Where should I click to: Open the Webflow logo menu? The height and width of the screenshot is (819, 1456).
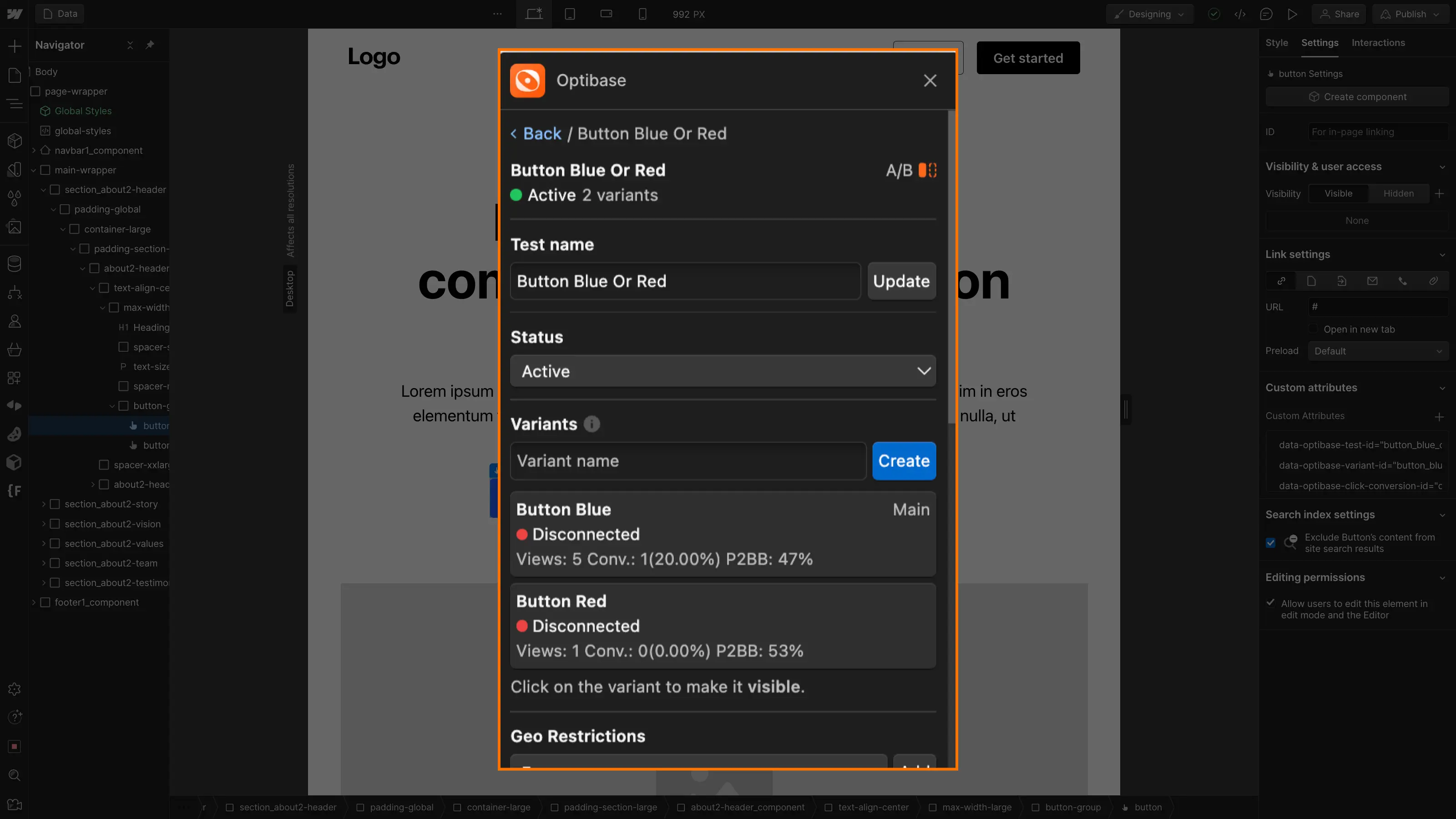coord(15,14)
